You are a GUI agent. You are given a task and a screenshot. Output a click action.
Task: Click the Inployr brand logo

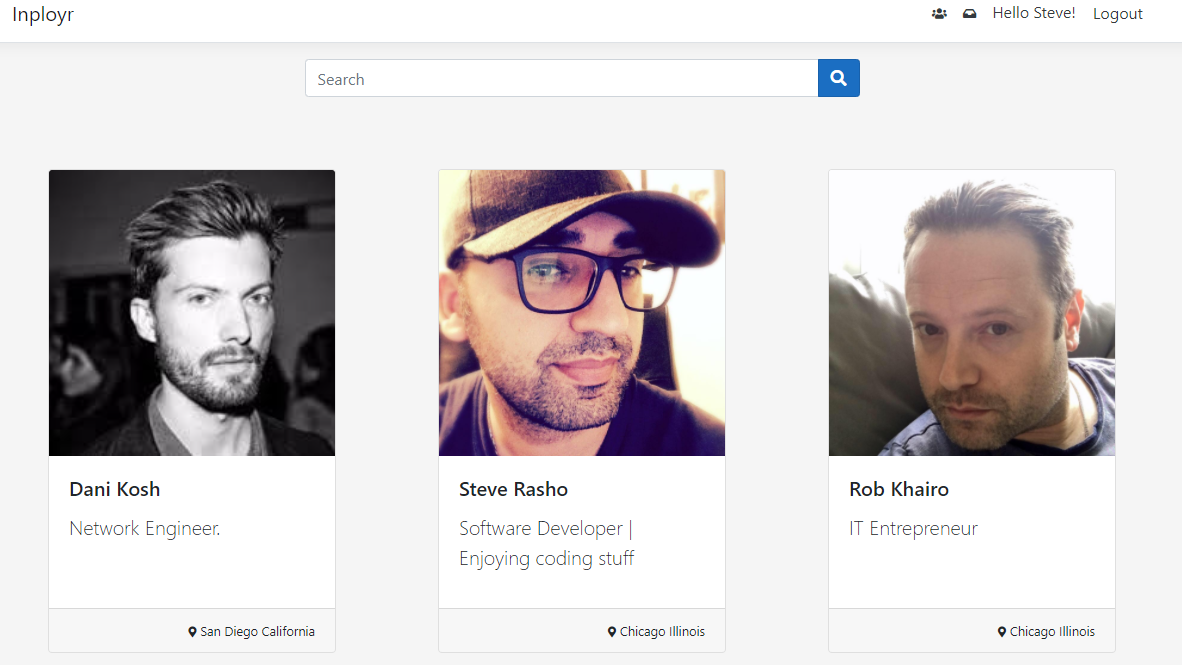coord(43,14)
